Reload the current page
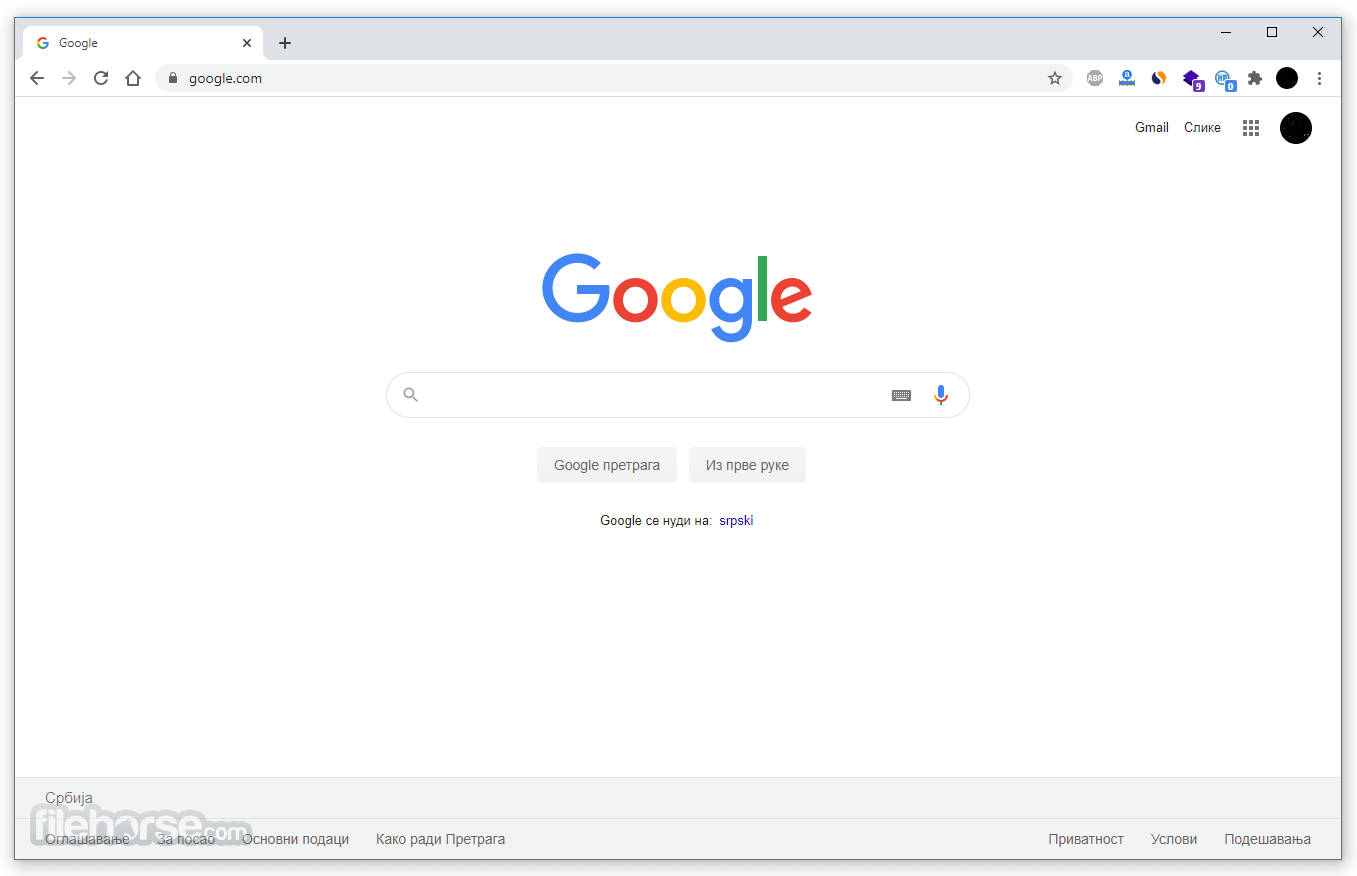Screen dimensions: 1357x876 click(101, 78)
